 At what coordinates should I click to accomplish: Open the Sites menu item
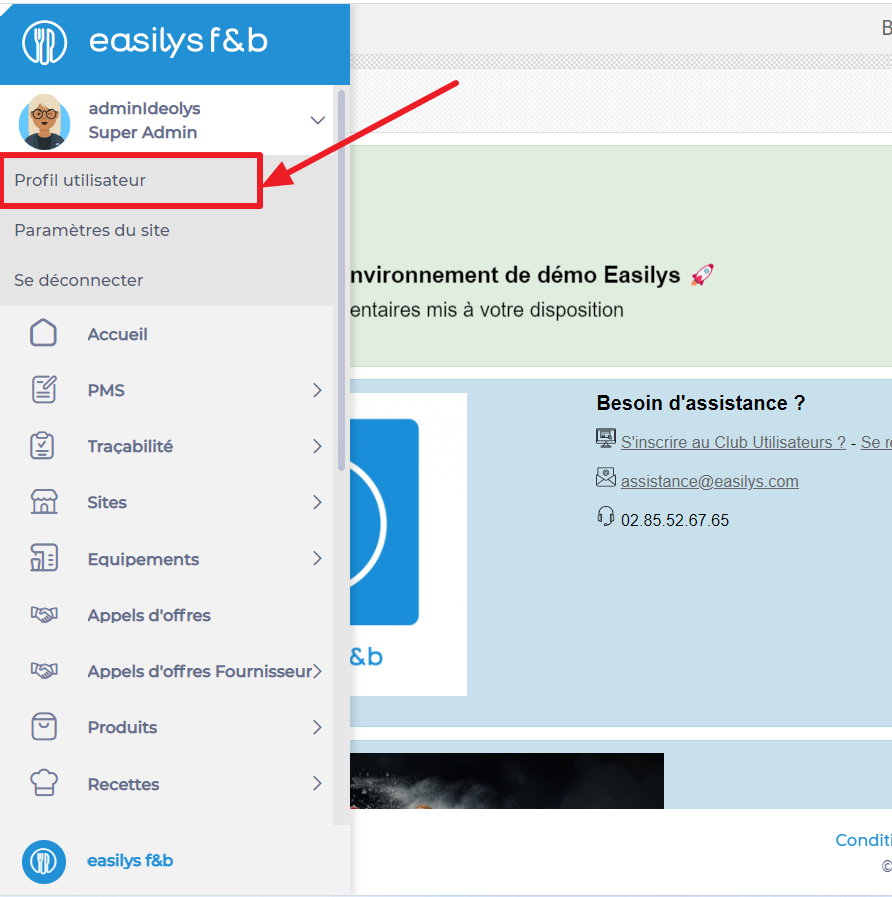107,502
